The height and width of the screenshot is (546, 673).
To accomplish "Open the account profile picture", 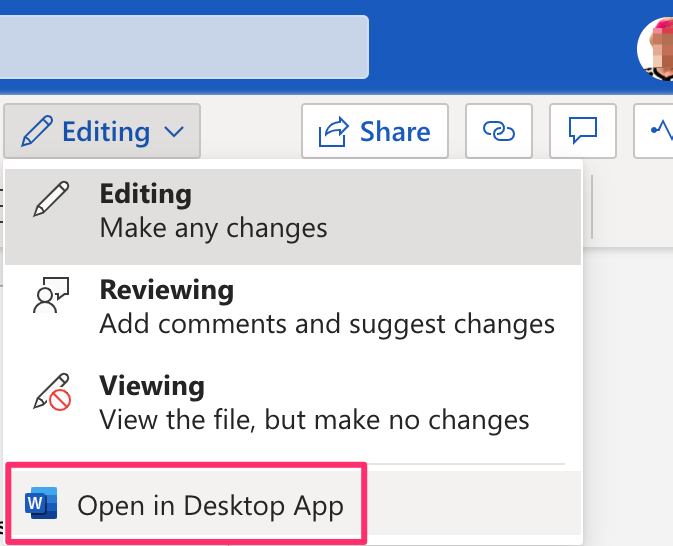I will click(658, 46).
